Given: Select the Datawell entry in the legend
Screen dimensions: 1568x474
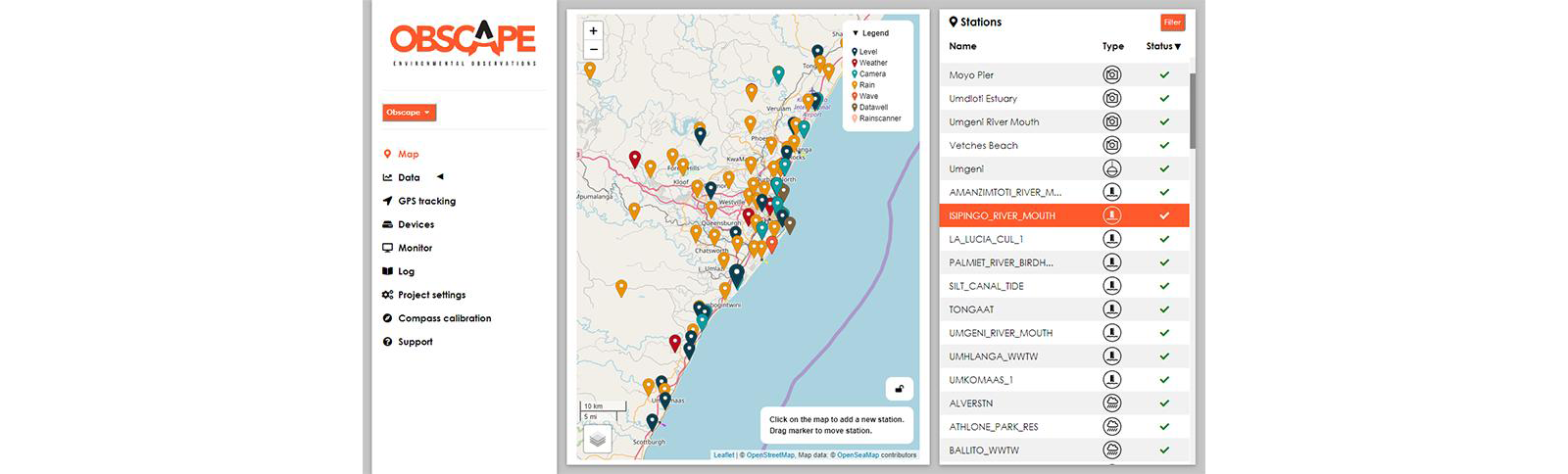Looking at the screenshot, I should 869,107.
